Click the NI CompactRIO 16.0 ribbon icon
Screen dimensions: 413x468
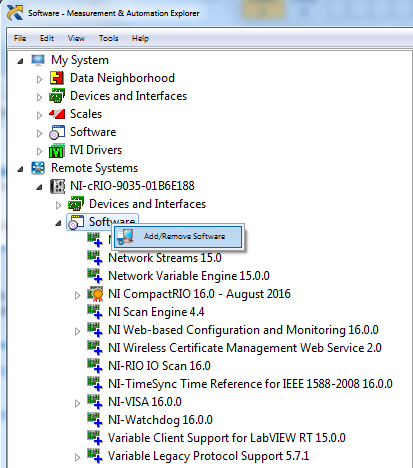(x=95, y=294)
